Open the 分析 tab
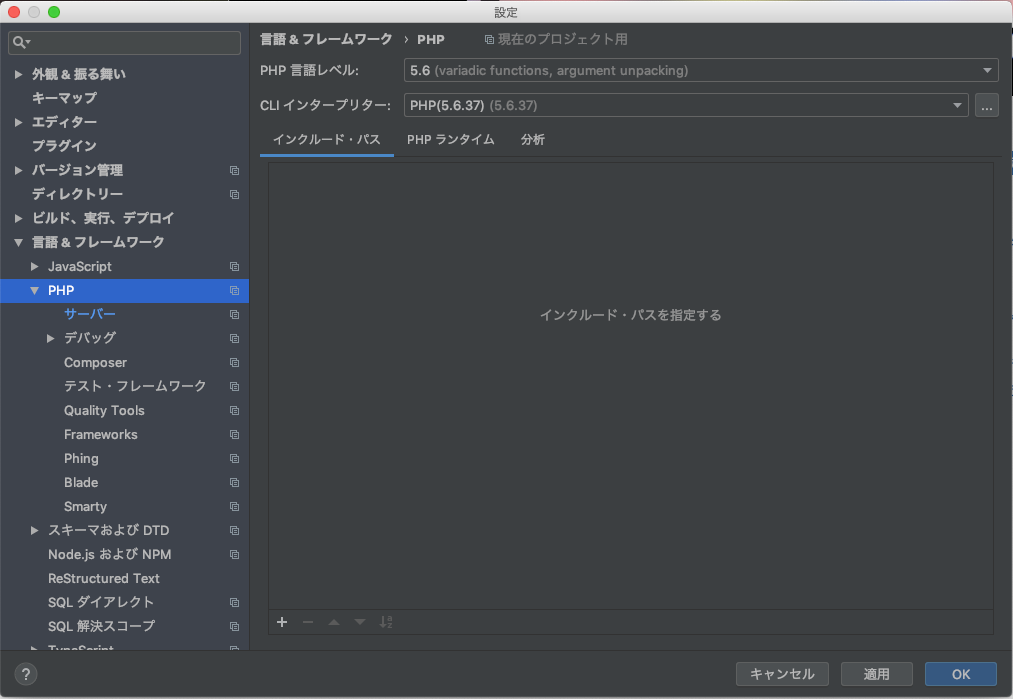 point(532,139)
